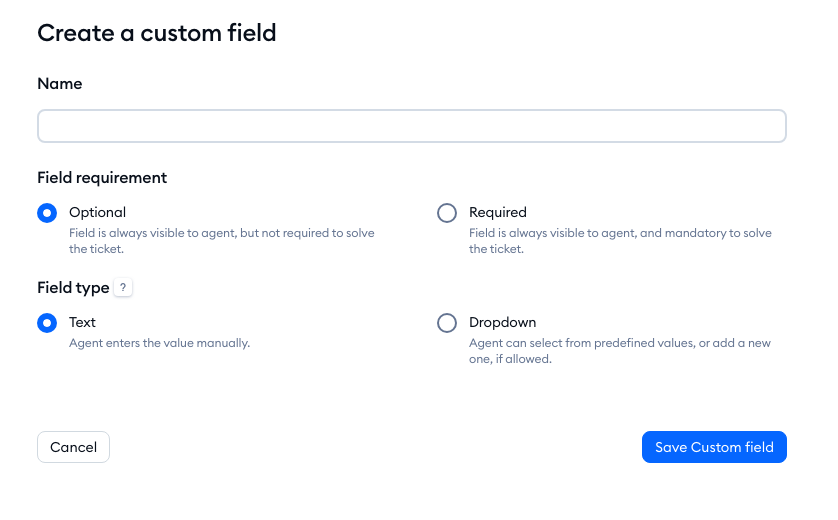Click the "Field type" section heading
This screenshot has width=838, height=520.
73,288
